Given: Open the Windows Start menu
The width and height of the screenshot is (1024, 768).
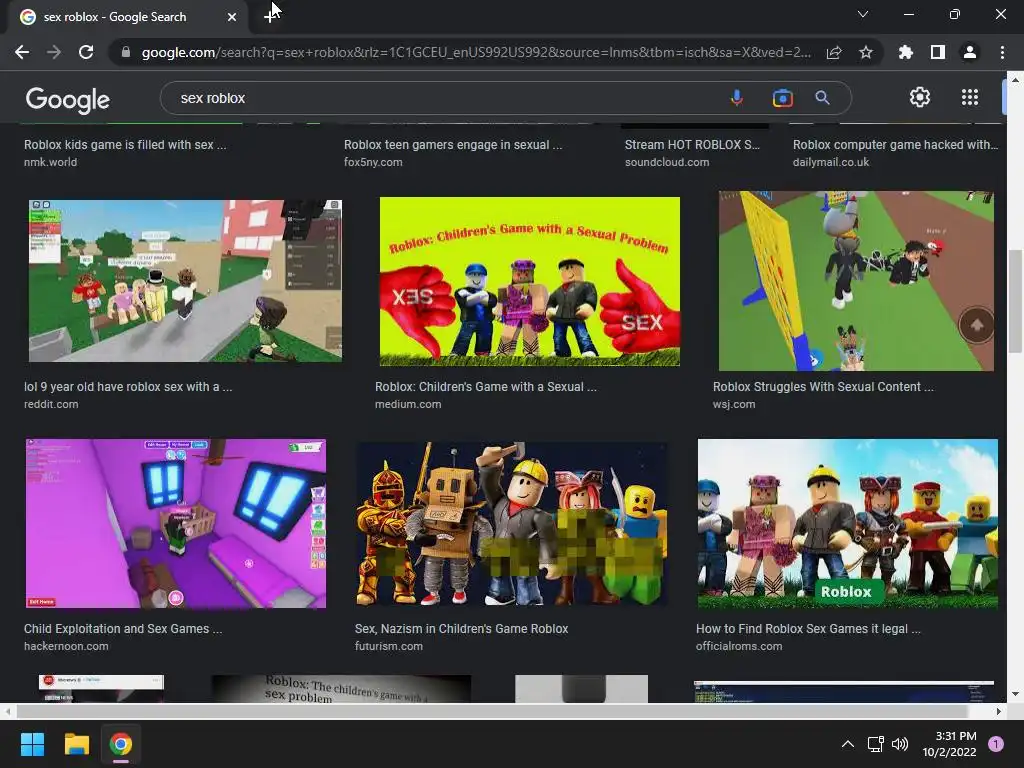Looking at the screenshot, I should click(x=32, y=744).
